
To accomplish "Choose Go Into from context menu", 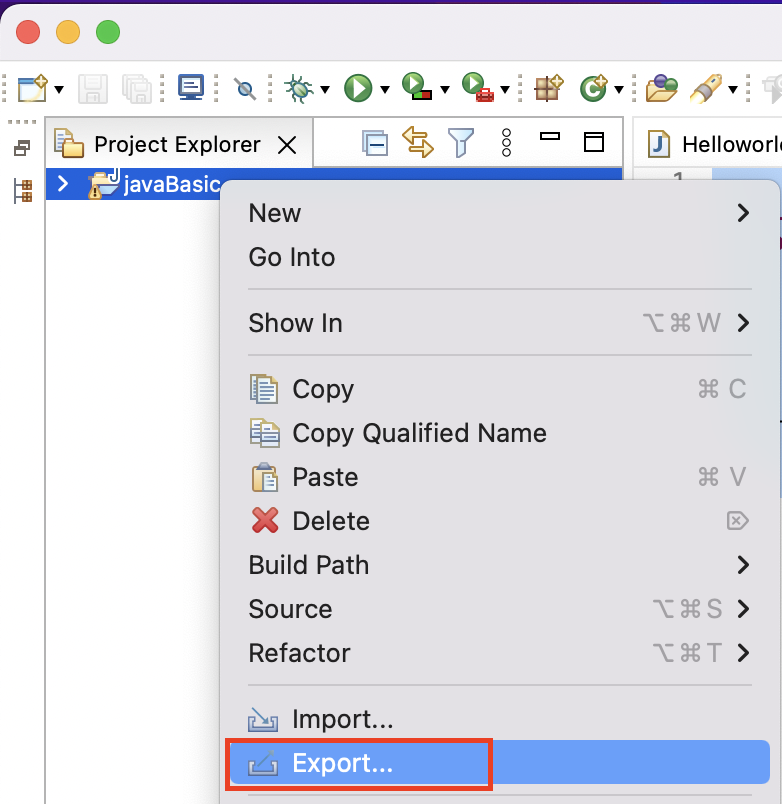I will coord(500,257).
